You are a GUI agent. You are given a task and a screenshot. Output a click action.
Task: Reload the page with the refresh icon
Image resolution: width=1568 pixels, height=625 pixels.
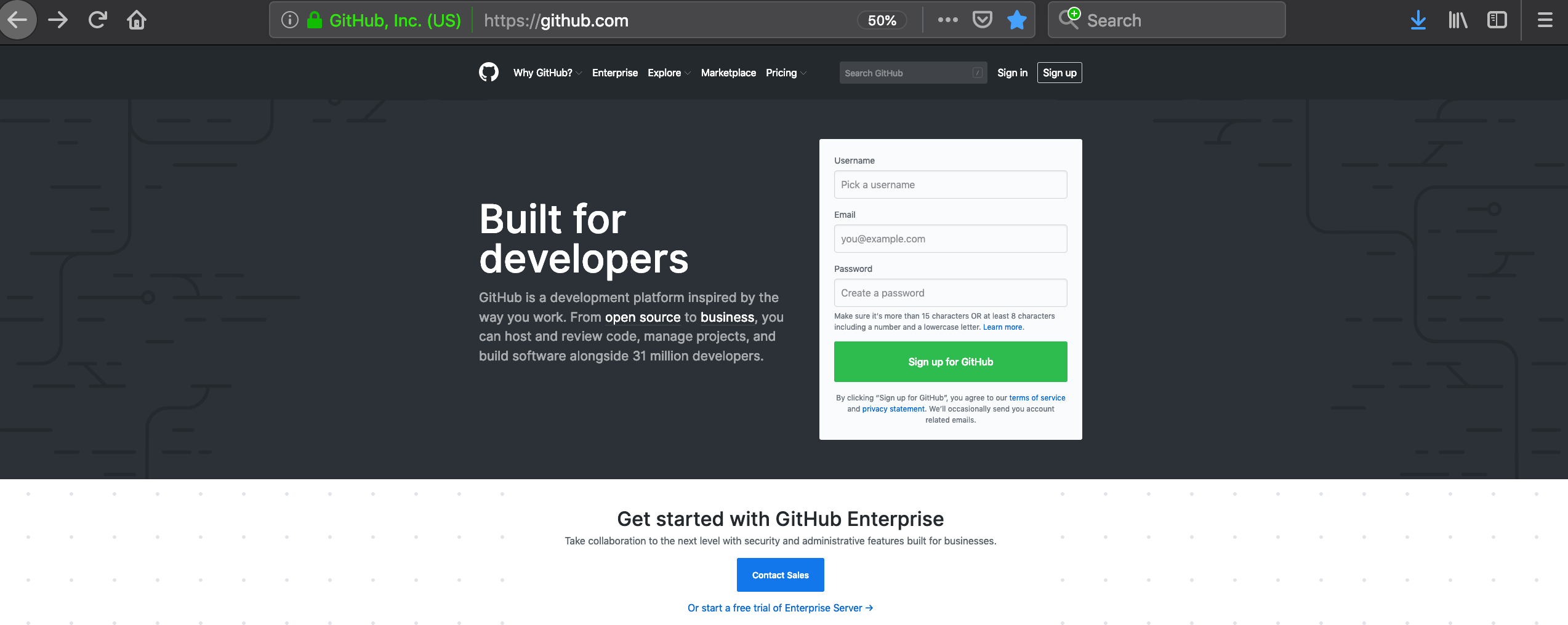pyautogui.click(x=97, y=20)
